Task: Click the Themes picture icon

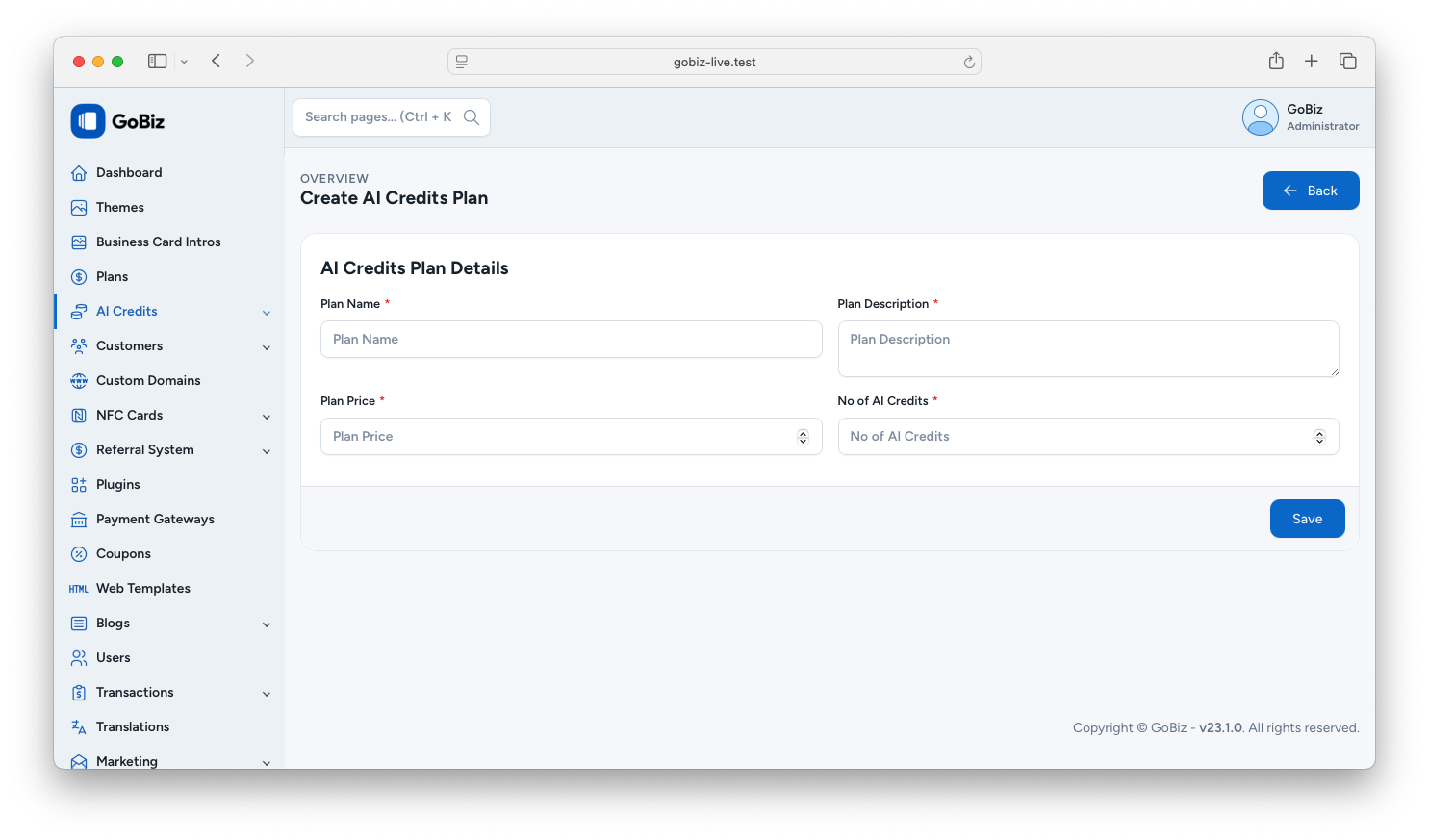Action: 79,208
